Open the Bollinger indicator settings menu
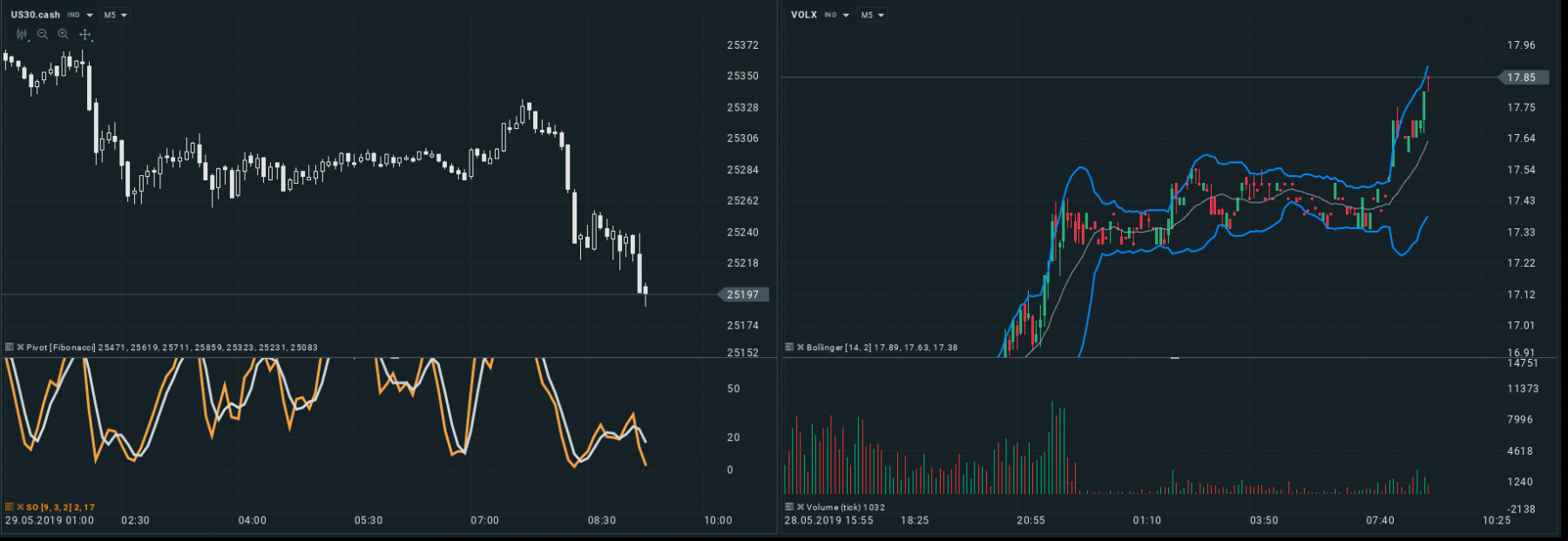The width and height of the screenshot is (1568, 541). [x=789, y=347]
